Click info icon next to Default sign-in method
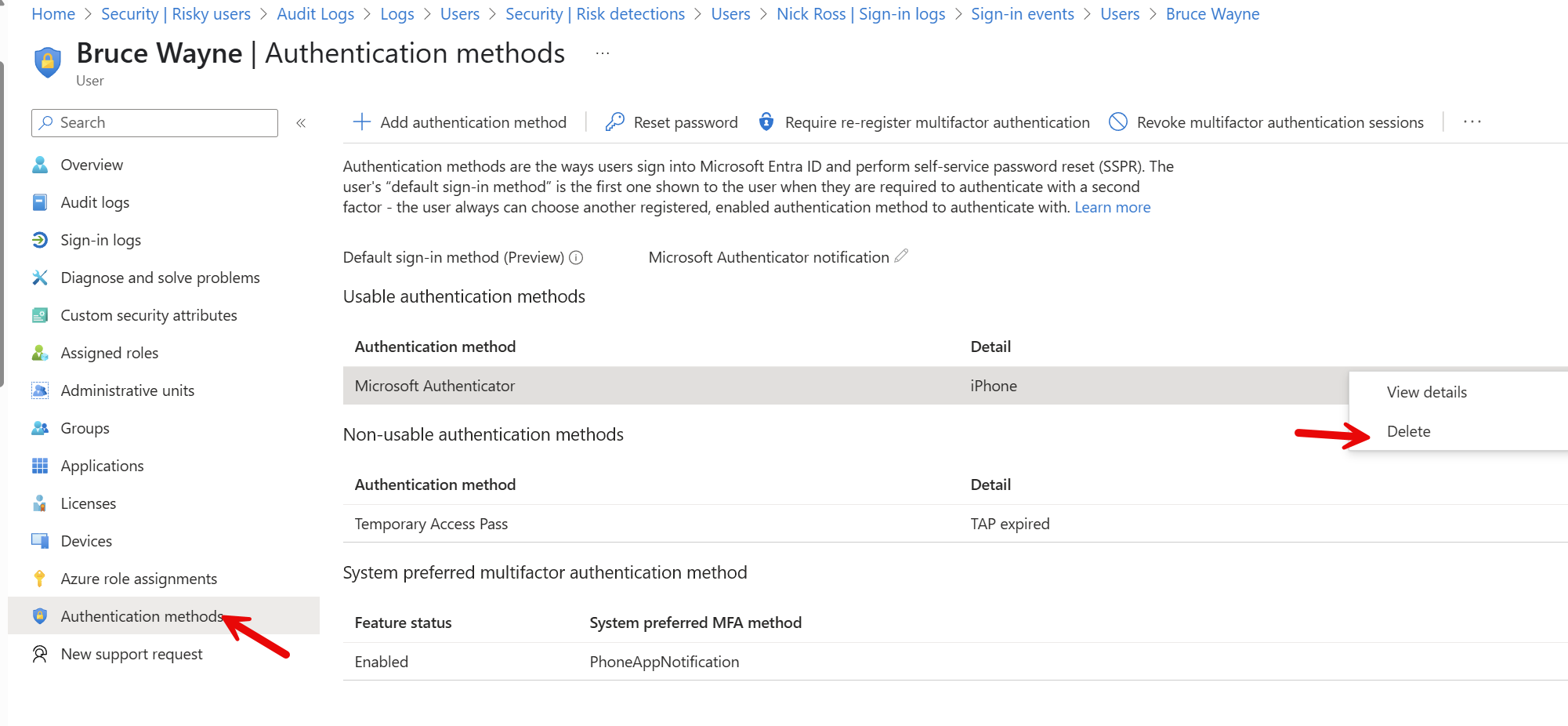1568x726 pixels. click(576, 257)
